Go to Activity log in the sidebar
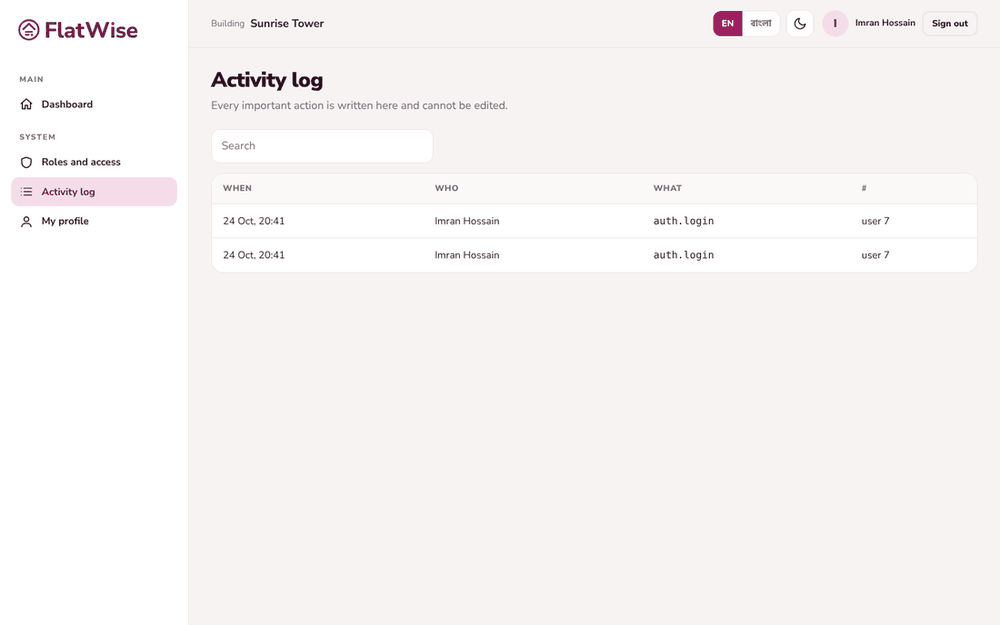Image resolution: width=1000 pixels, height=625 pixels. coord(94,191)
